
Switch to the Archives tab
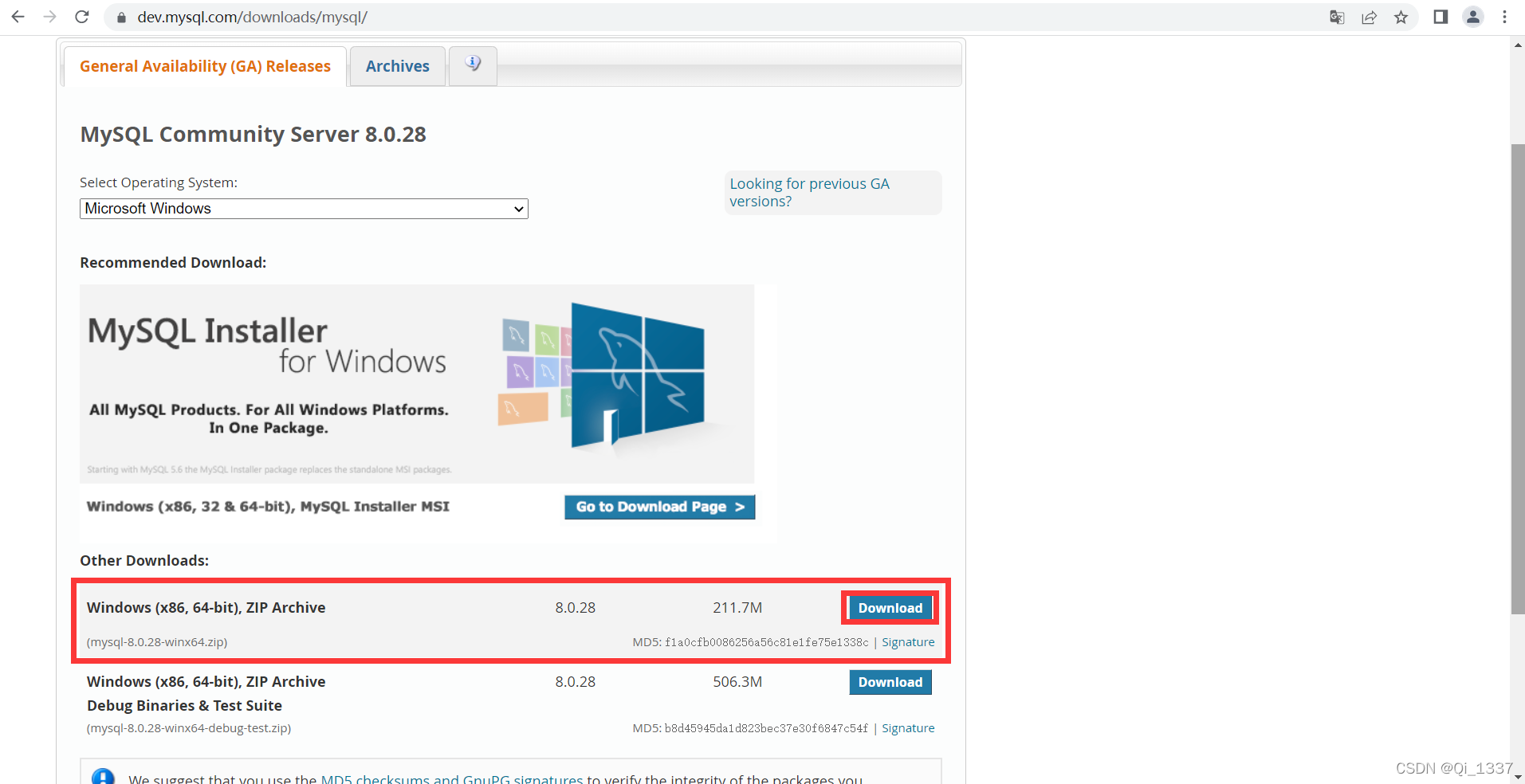398,66
